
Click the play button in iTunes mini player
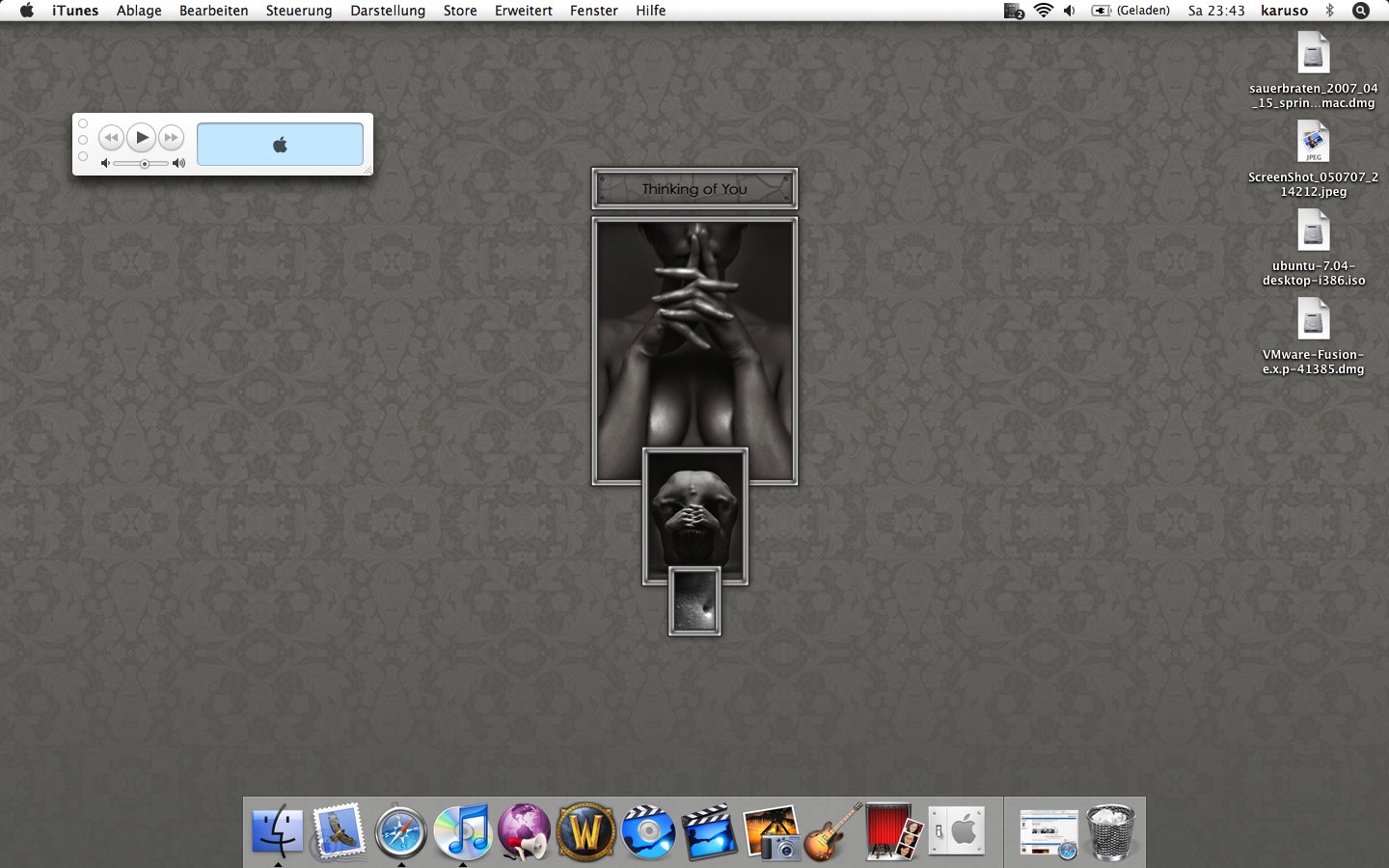coord(142,138)
